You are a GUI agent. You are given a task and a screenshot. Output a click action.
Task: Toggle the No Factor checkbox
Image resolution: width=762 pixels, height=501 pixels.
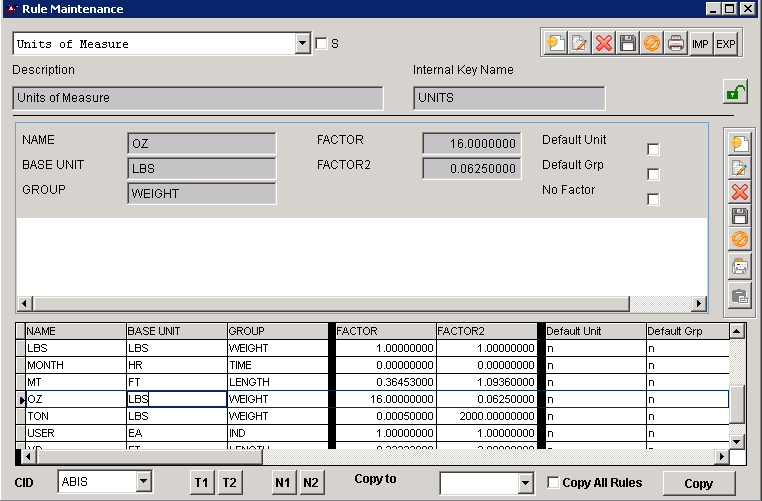(653, 199)
